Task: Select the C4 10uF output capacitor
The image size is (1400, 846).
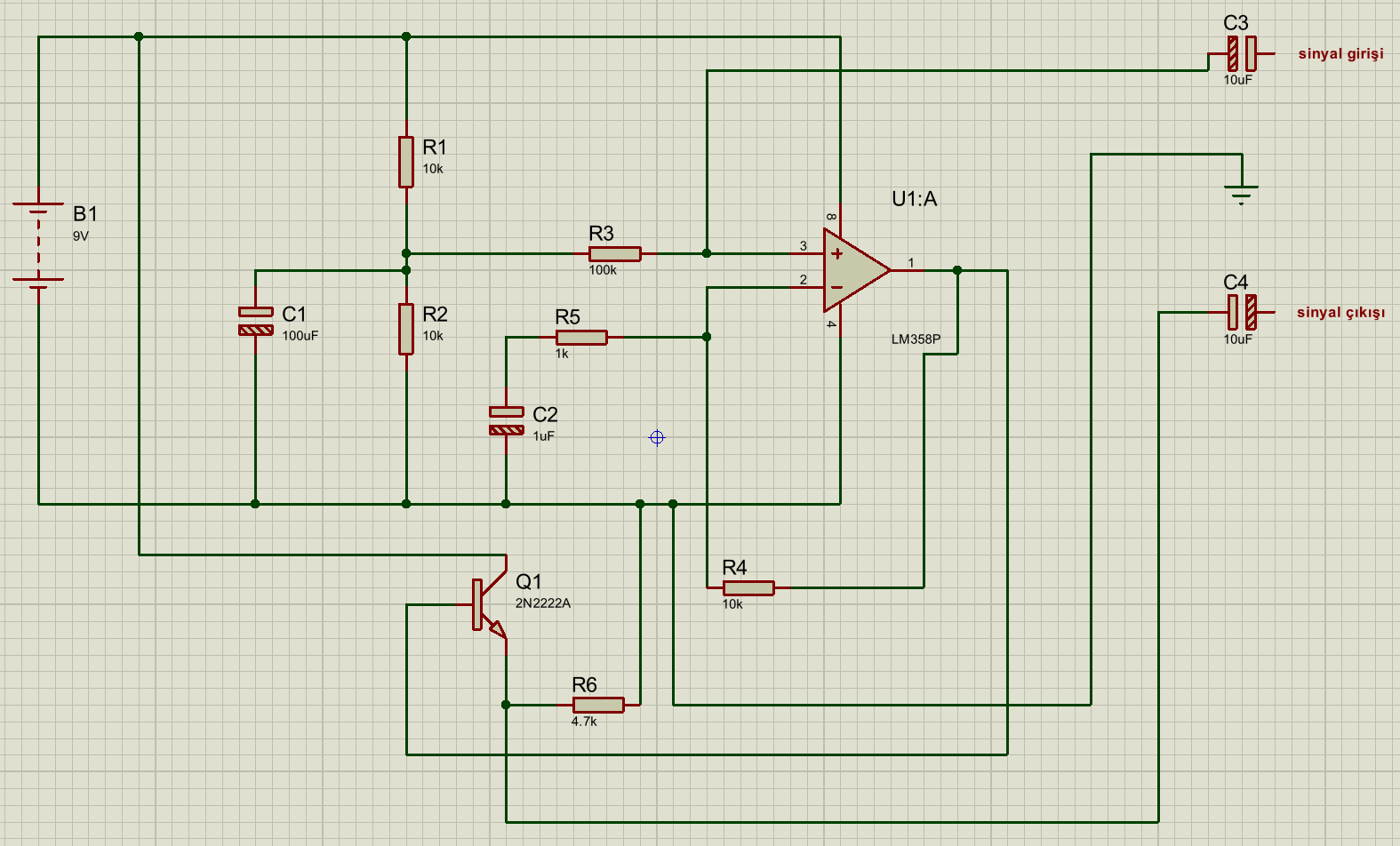Action: pyautogui.click(x=1242, y=313)
